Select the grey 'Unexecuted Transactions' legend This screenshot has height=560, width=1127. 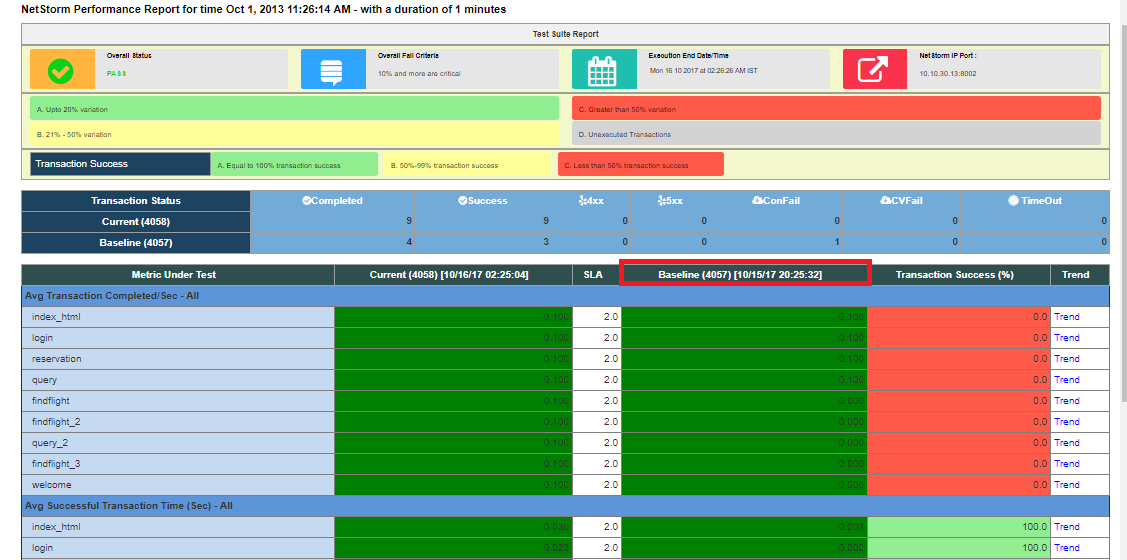point(837,134)
